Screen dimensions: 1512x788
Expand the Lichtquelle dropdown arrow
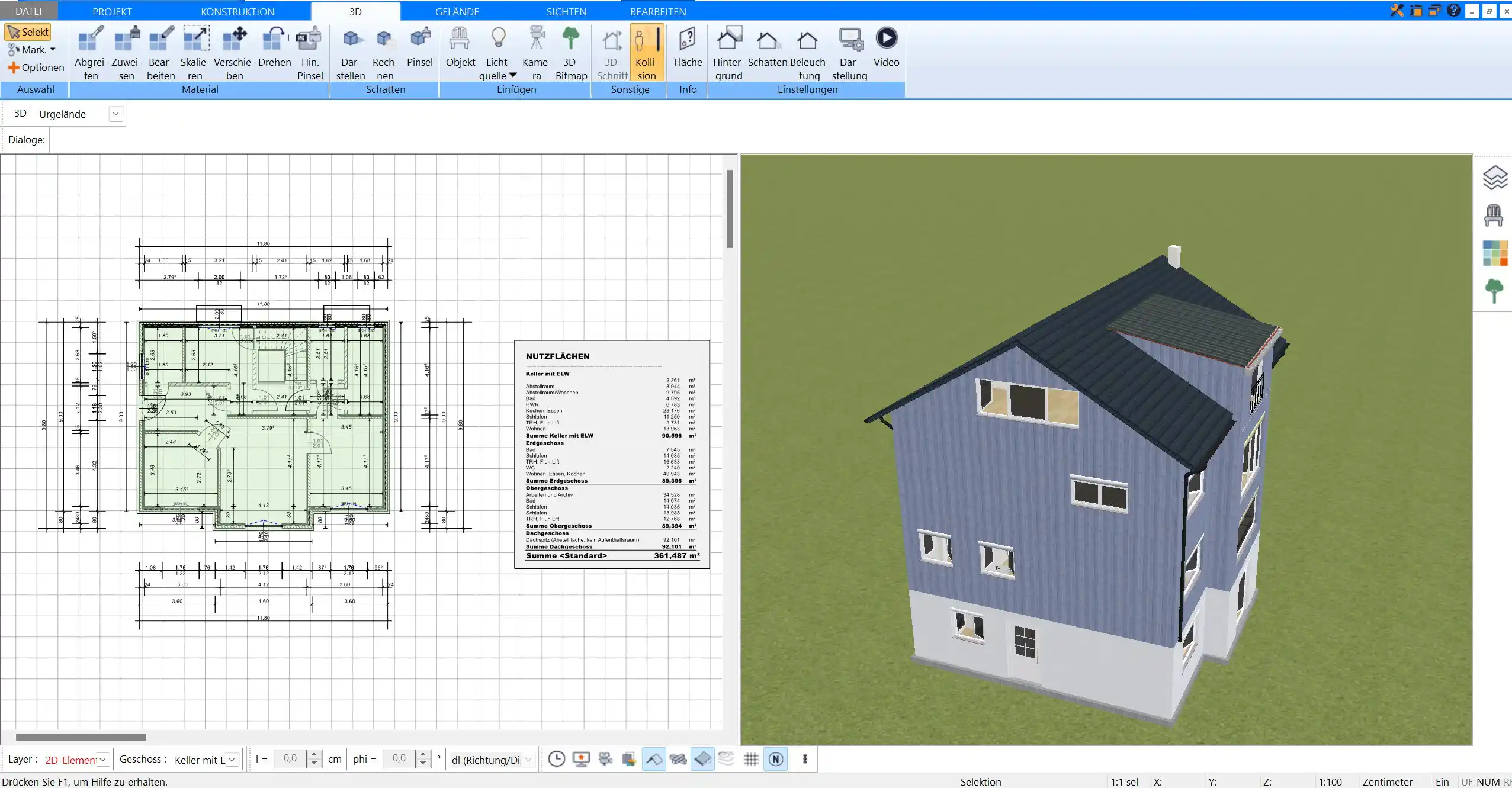[x=513, y=75]
